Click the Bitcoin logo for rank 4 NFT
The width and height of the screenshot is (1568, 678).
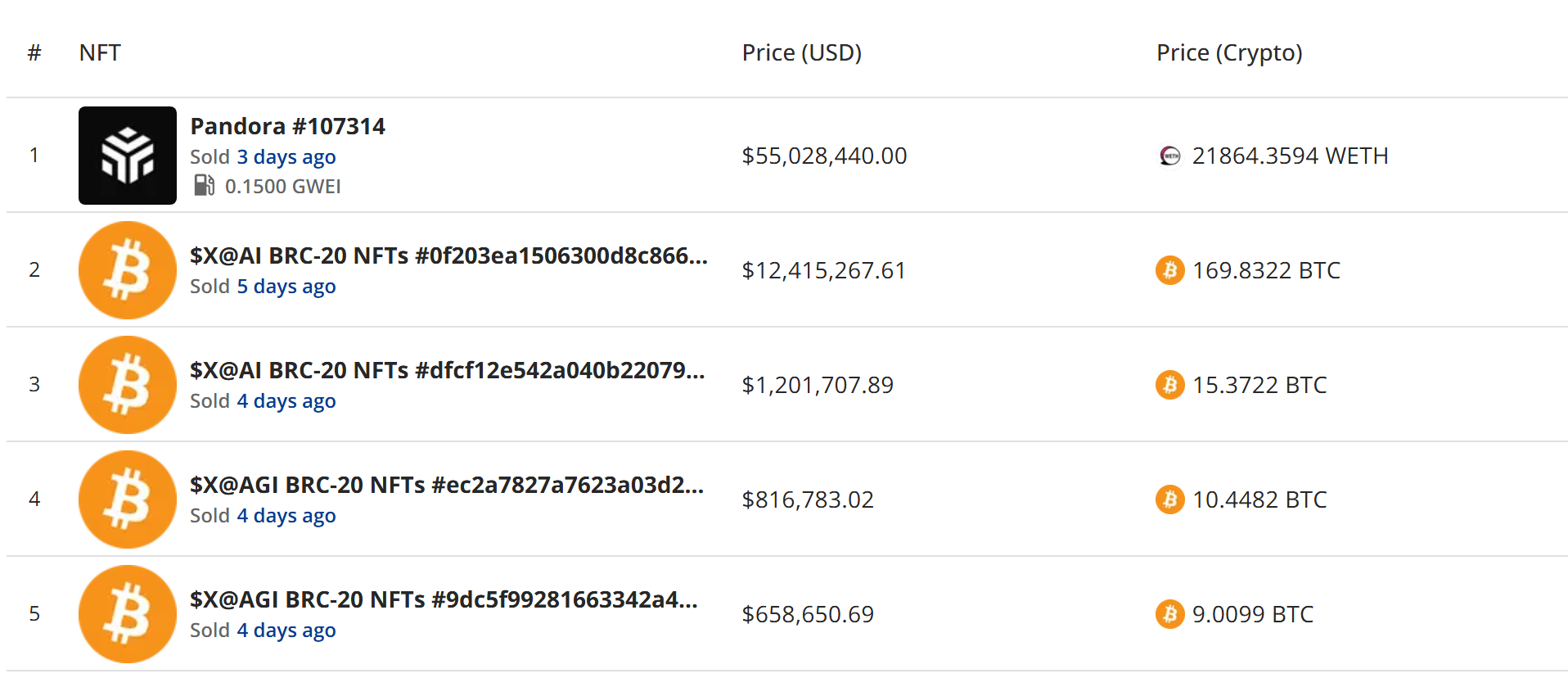[128, 499]
